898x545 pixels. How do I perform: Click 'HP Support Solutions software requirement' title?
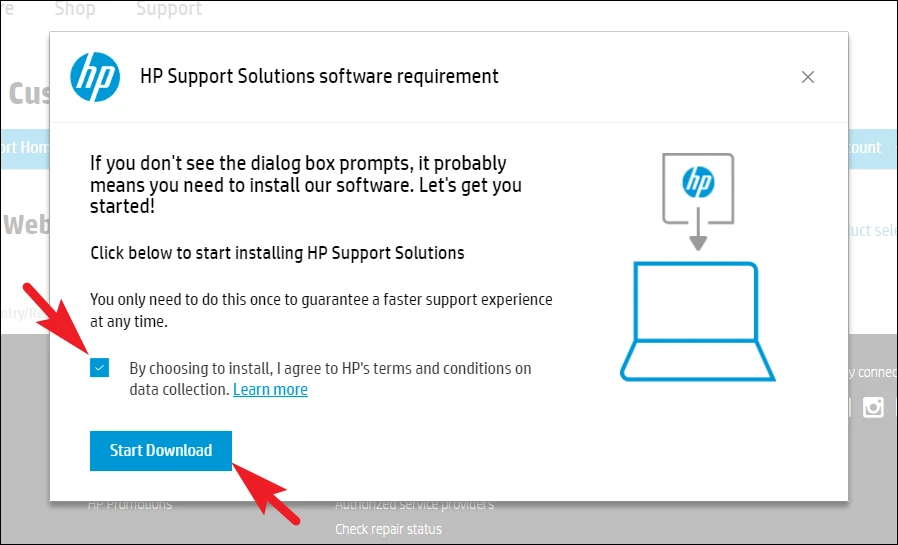(319, 76)
